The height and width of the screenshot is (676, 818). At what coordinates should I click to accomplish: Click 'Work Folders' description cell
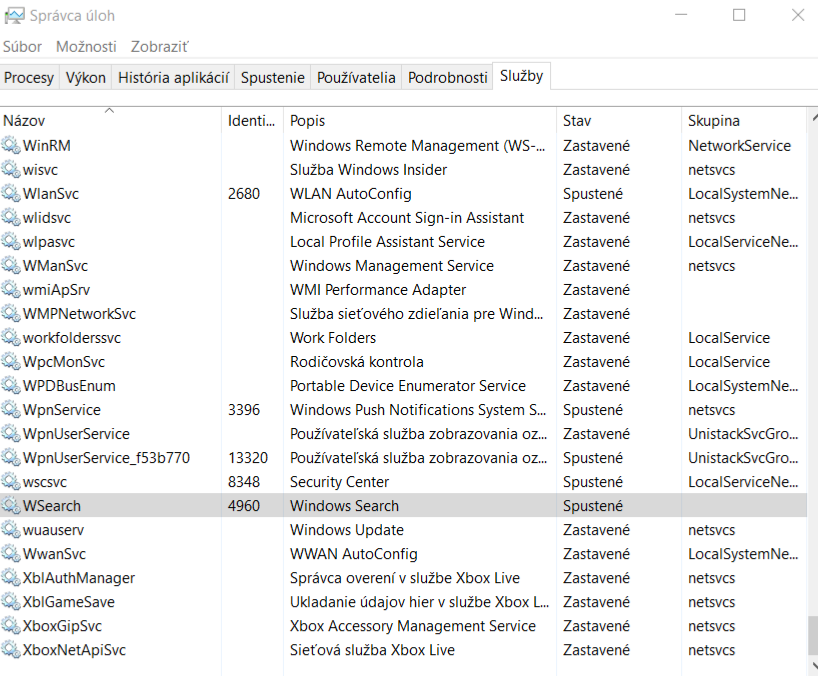point(333,337)
